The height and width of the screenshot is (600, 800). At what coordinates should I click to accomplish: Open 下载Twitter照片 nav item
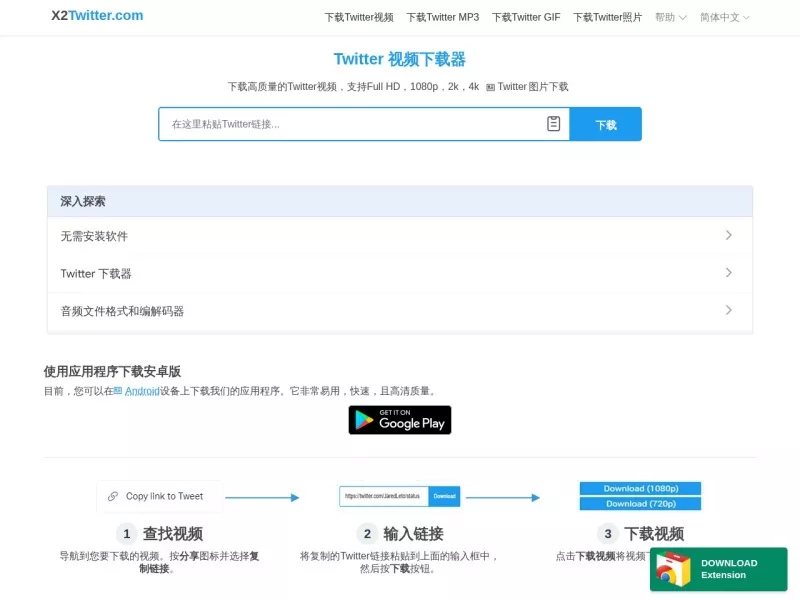click(607, 17)
